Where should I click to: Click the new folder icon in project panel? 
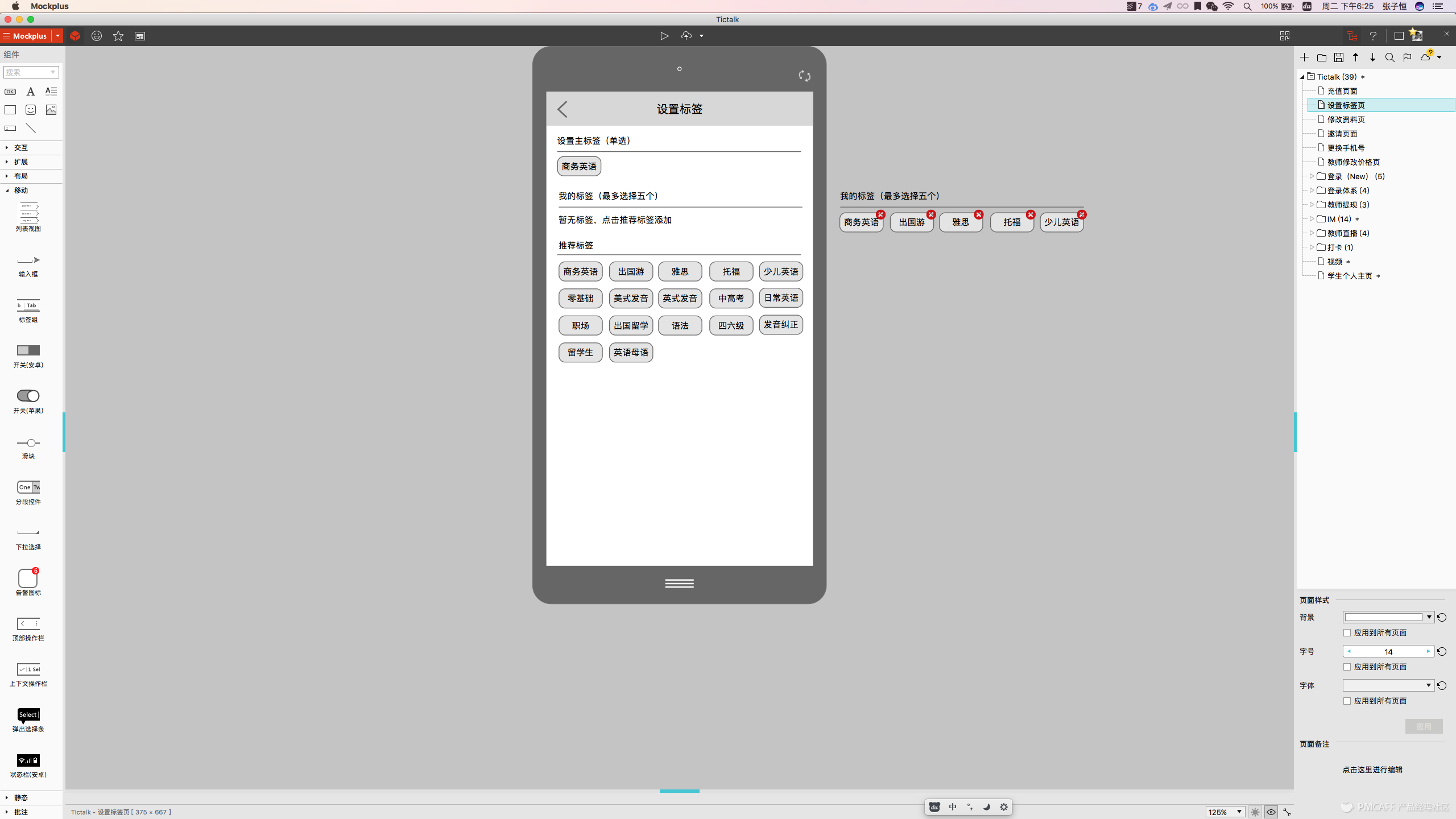(x=1322, y=57)
